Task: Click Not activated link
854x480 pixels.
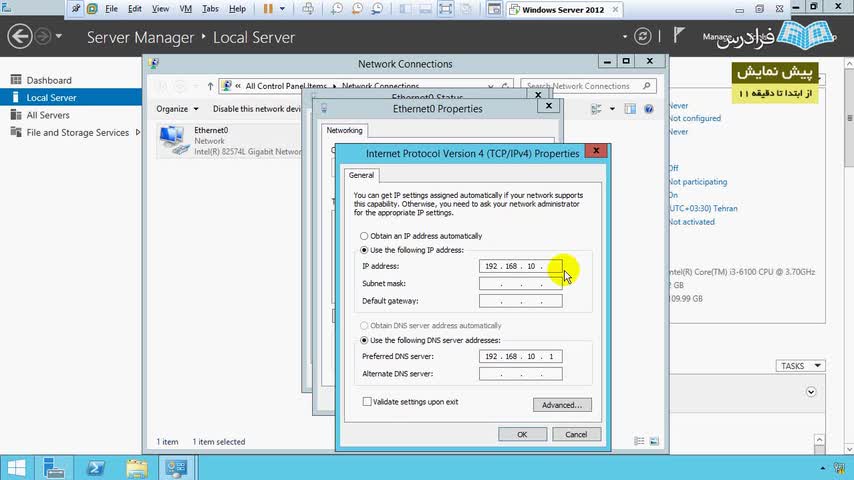Action: tap(692, 222)
